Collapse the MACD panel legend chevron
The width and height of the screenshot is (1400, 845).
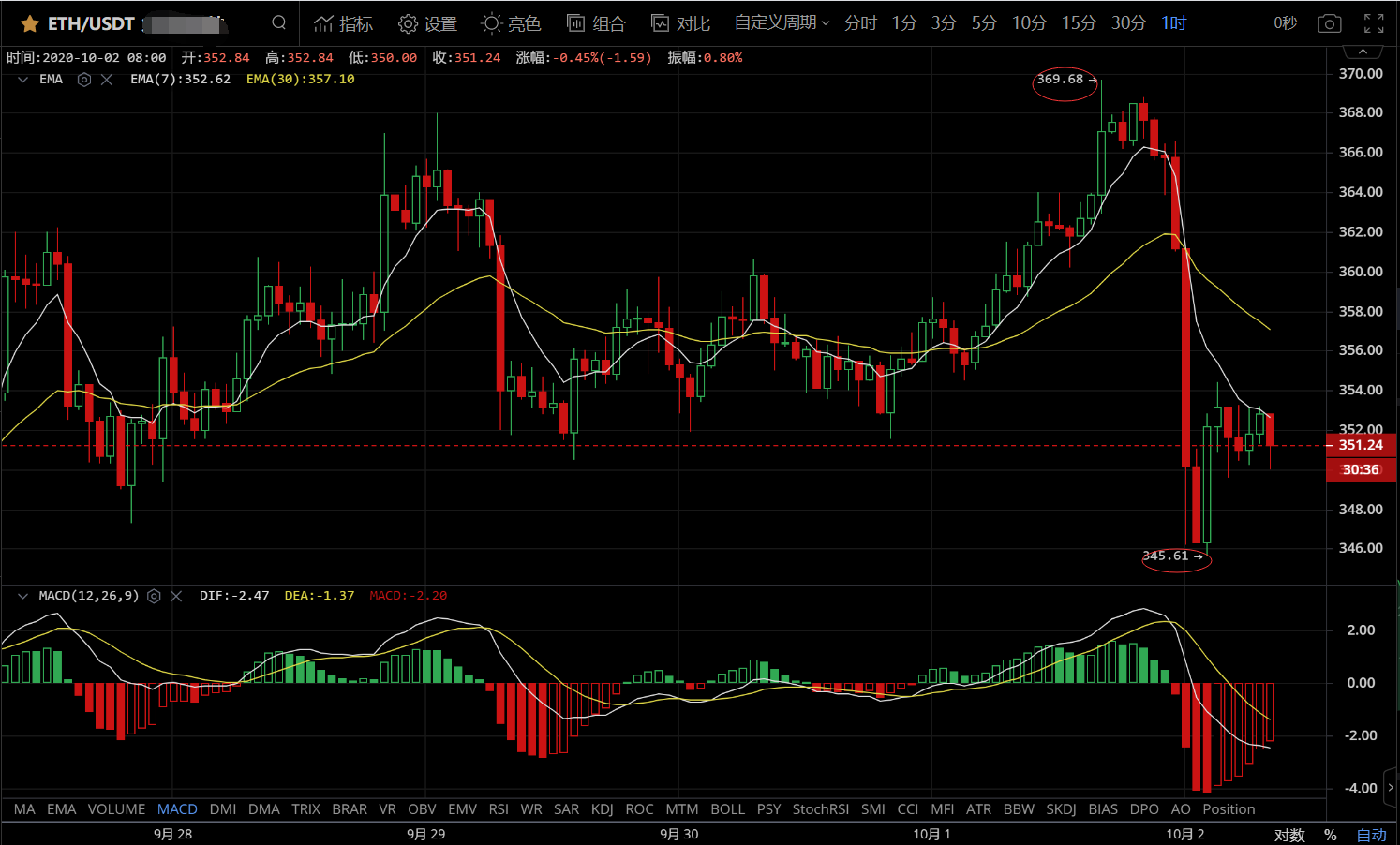click(x=22, y=596)
